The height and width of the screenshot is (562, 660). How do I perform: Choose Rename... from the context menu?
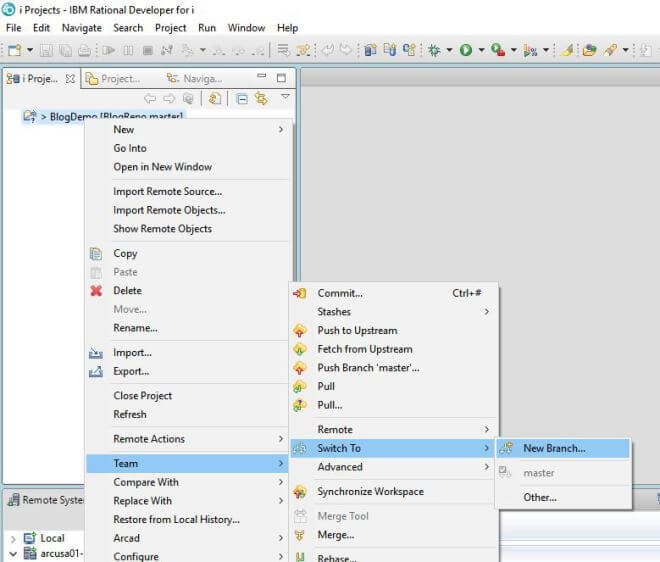[x=187, y=328]
